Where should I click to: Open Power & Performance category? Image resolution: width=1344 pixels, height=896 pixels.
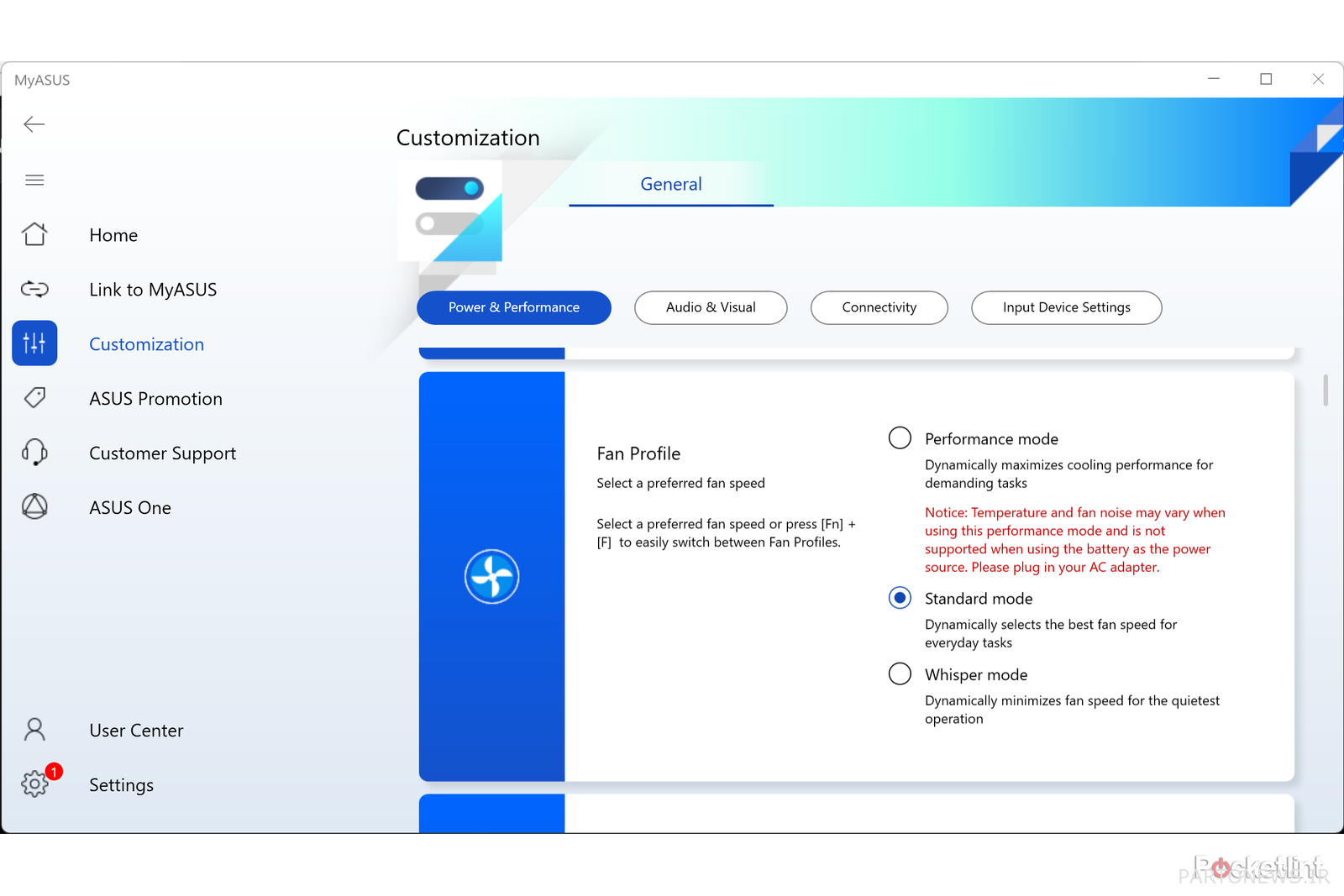514,307
